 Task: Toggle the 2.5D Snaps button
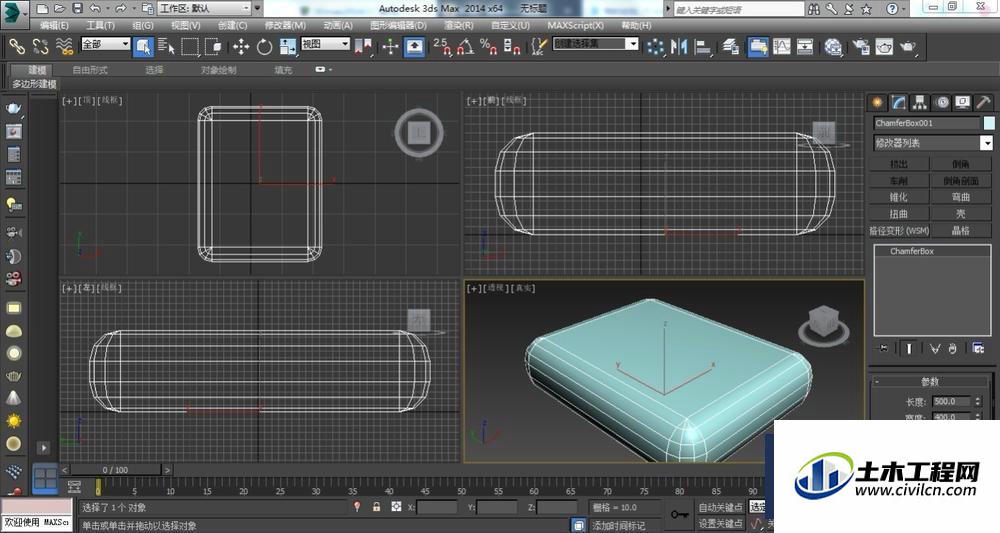pyautogui.click(x=442, y=47)
